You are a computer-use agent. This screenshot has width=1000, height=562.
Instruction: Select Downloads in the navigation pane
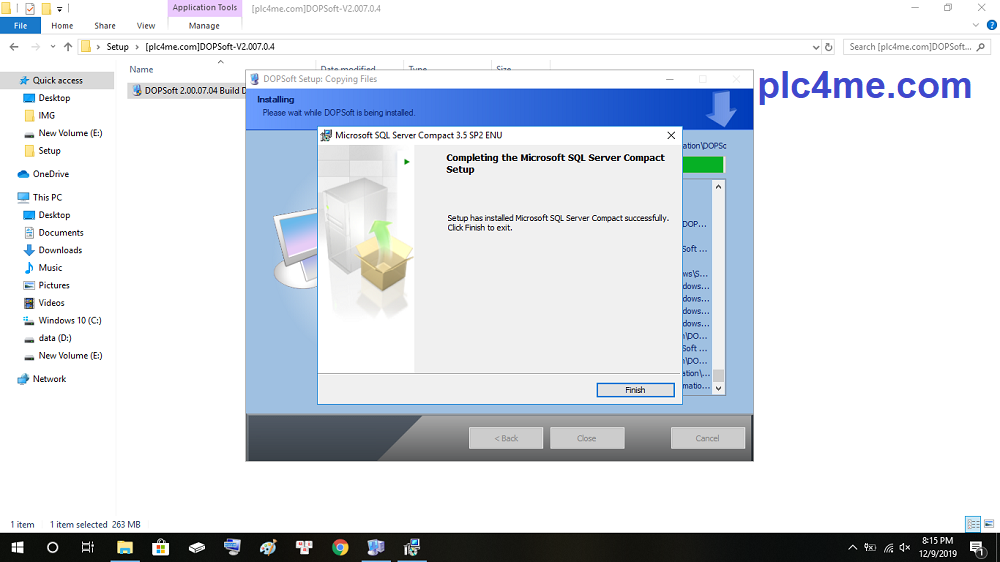click(x=60, y=250)
